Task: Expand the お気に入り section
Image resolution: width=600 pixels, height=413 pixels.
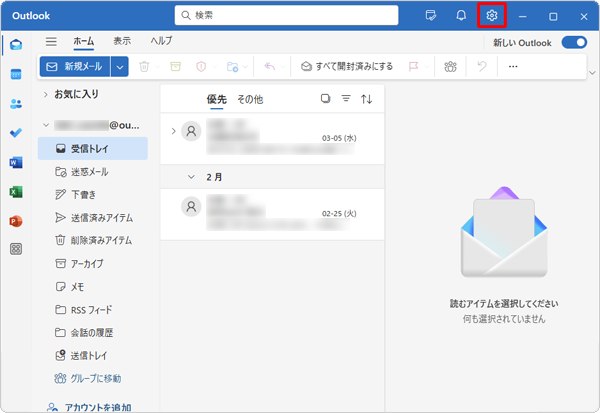Action: (x=46, y=94)
